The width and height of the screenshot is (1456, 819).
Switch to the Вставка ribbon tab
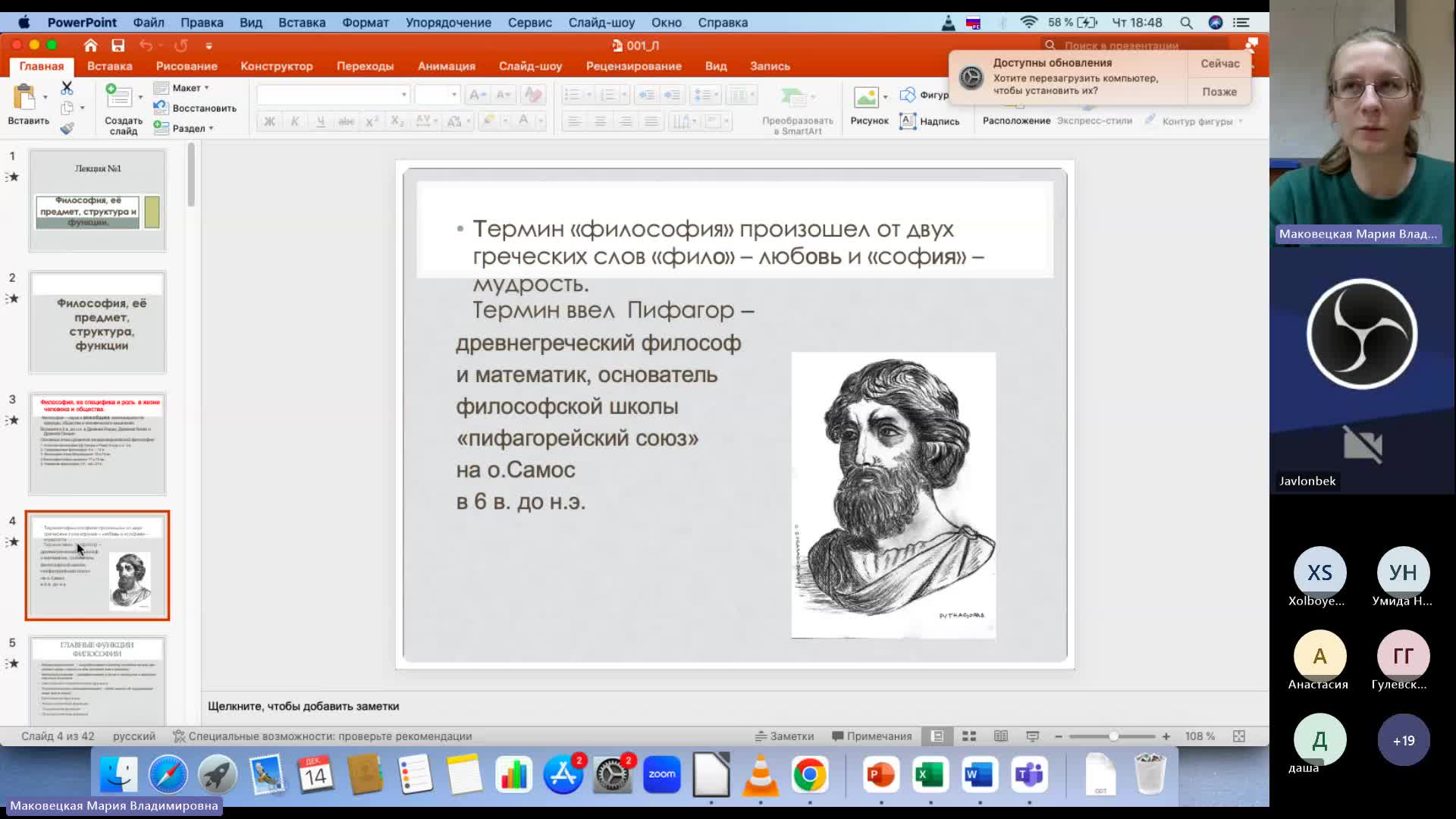[x=110, y=66]
